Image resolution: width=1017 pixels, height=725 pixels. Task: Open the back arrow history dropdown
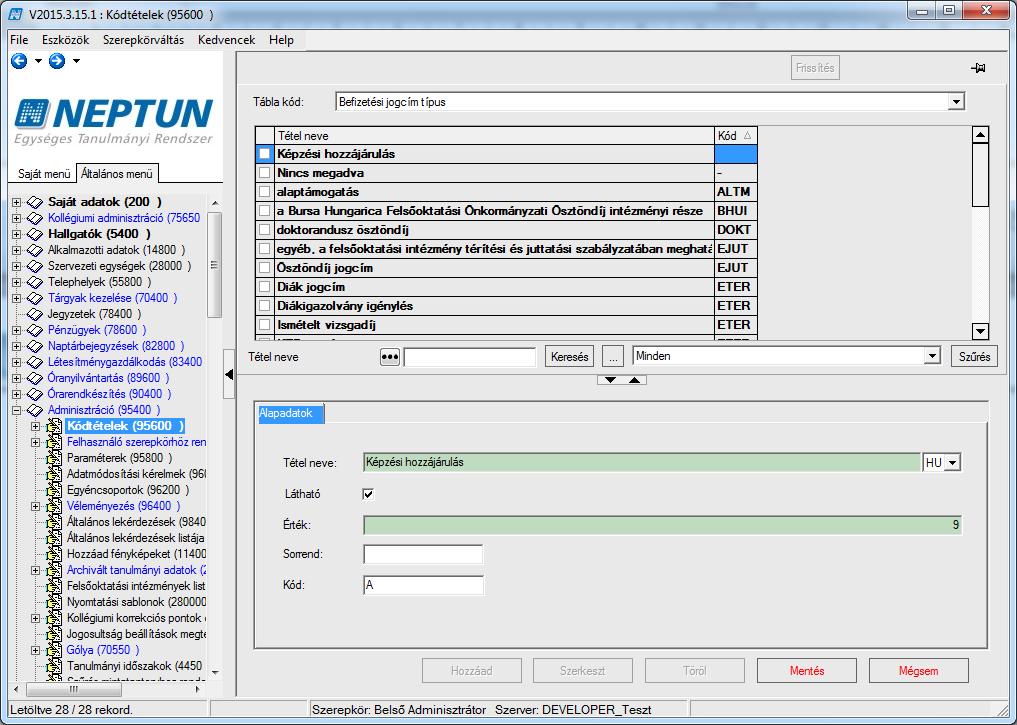(38, 61)
